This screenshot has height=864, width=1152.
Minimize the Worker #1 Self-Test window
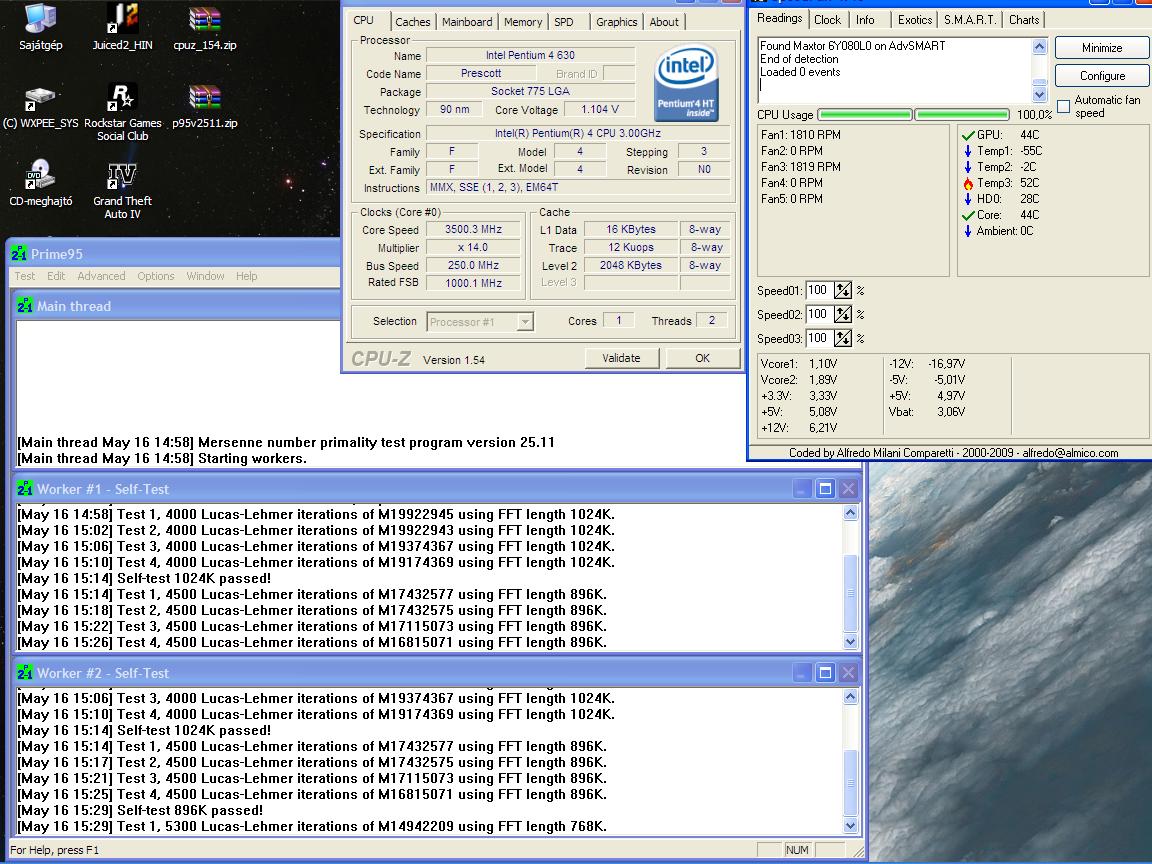(802, 489)
